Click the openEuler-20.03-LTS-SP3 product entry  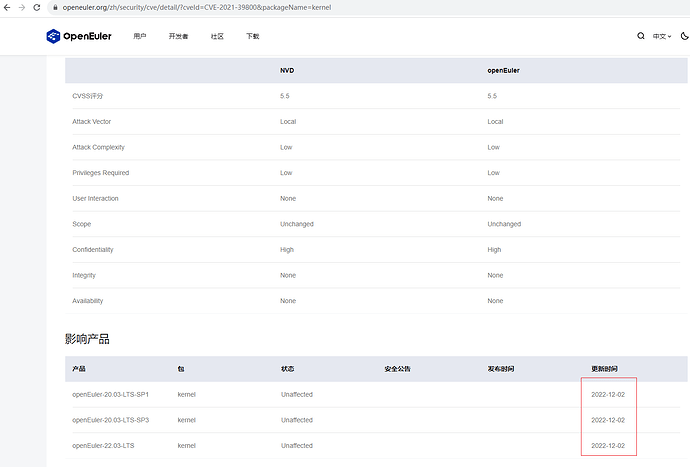[110, 420]
